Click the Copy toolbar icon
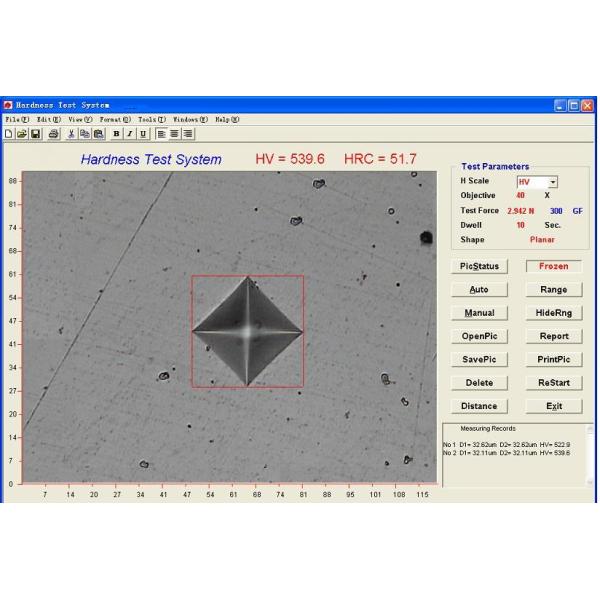The image size is (600, 600). click(x=85, y=133)
